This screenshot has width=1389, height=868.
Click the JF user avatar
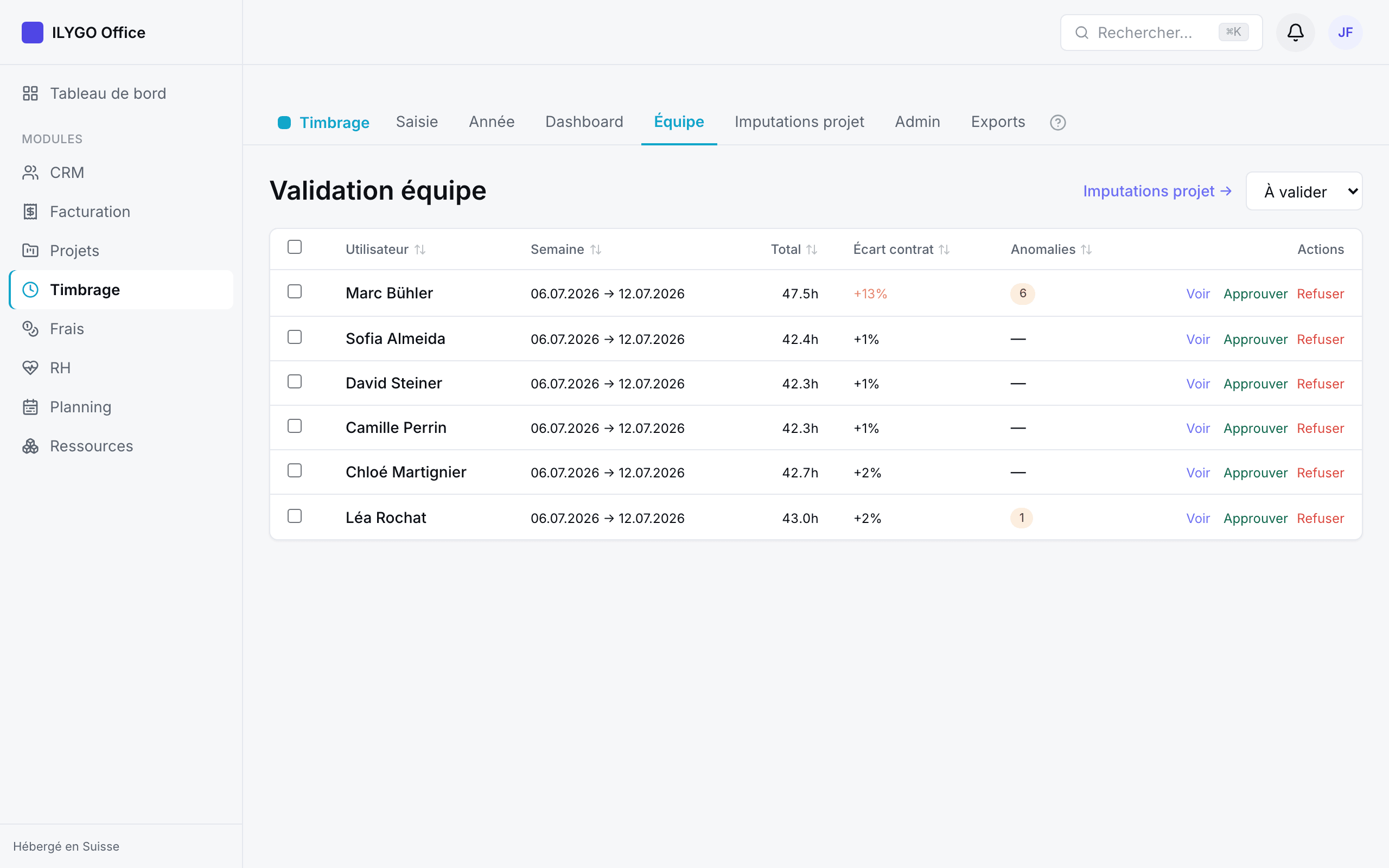[1345, 32]
